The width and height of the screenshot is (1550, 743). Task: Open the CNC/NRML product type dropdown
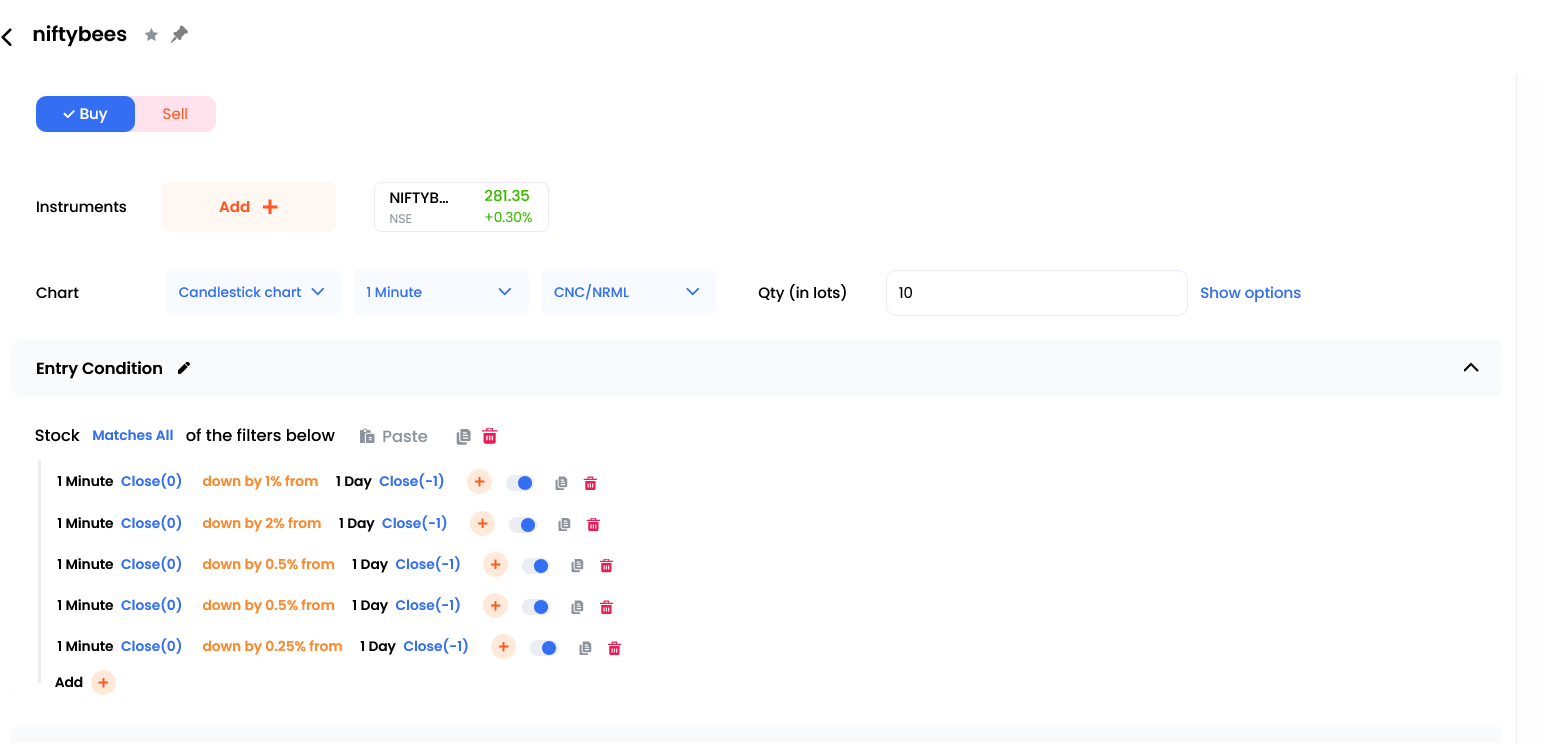coord(628,292)
